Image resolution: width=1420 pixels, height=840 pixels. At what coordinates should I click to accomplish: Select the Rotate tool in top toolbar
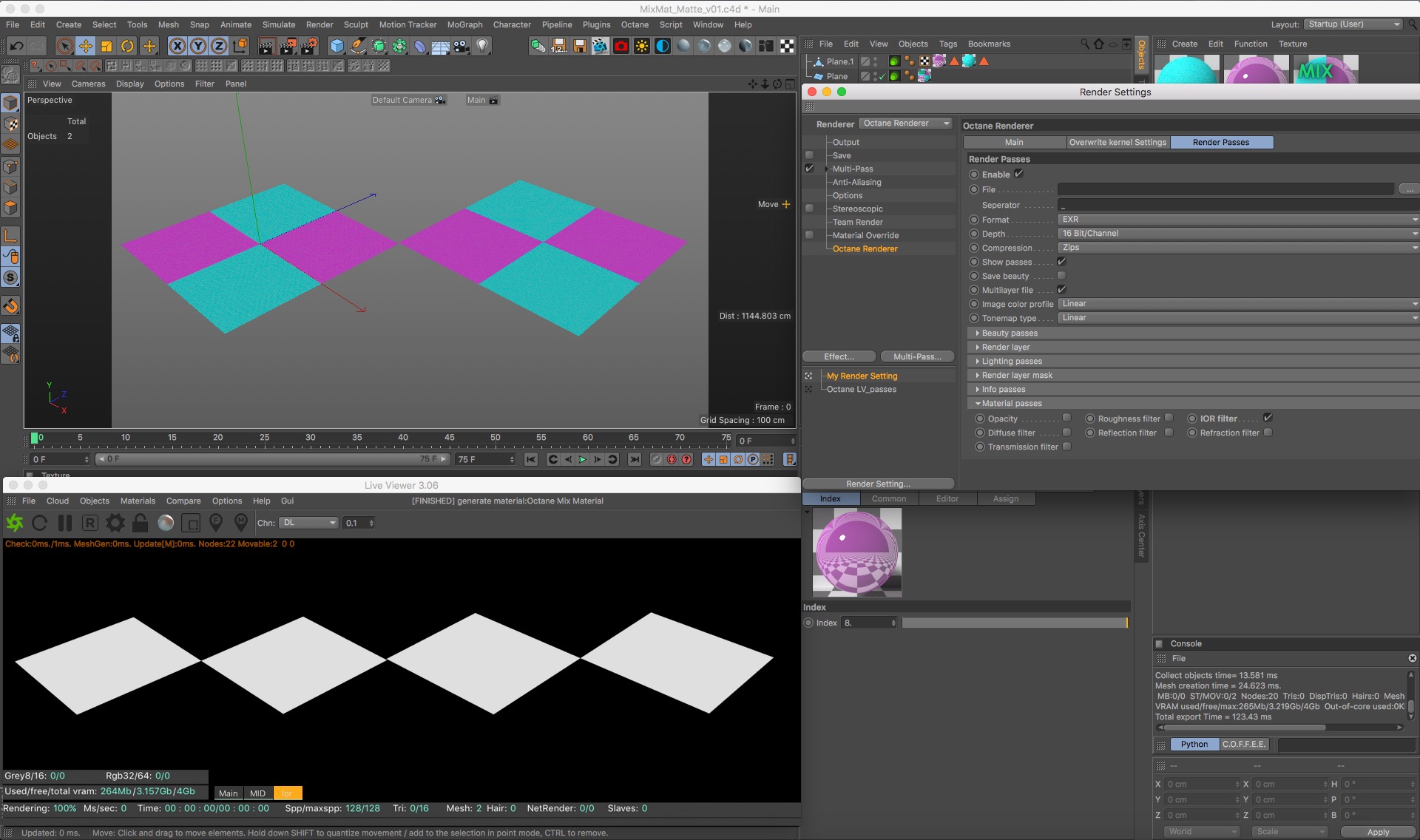(x=127, y=46)
